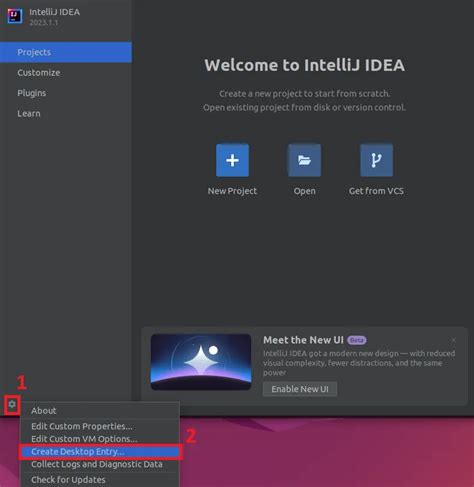This screenshot has width=474, height=487.
Task: Click the Get from VCS label text
Action: [376, 191]
